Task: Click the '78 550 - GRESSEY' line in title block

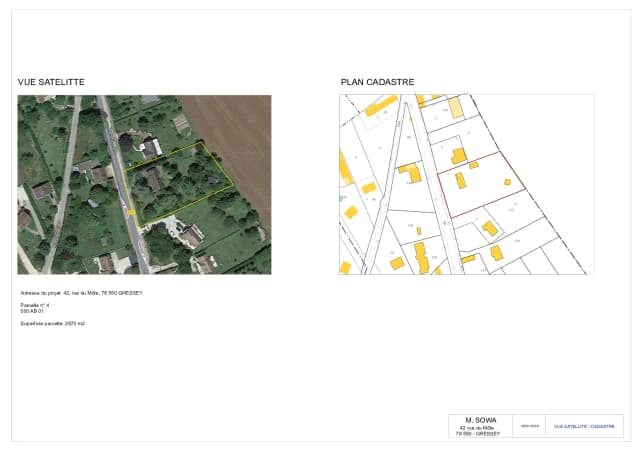Action: (476, 434)
